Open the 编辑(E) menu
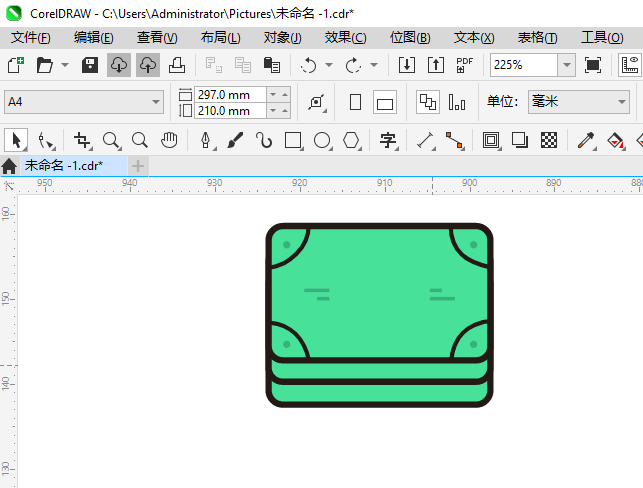643x488 pixels. pyautogui.click(x=93, y=38)
